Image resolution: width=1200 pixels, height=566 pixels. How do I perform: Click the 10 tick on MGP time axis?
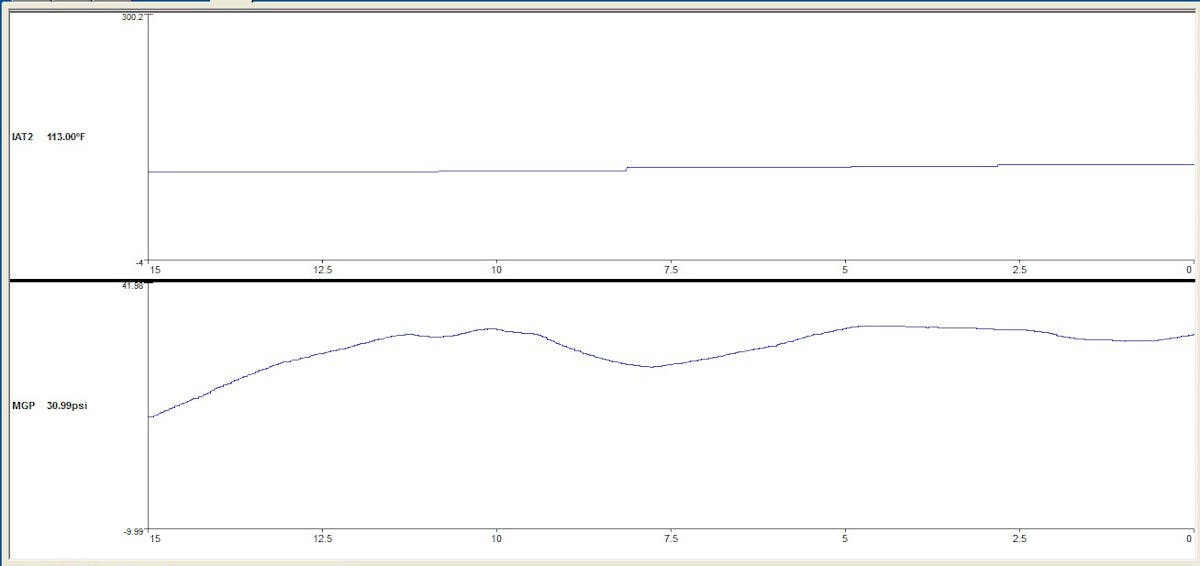496,539
